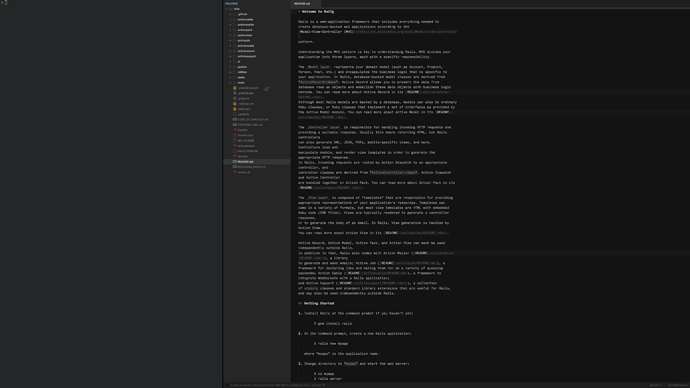Click the ci folder icon
Screen dimensions: 690x388
[235, 62]
